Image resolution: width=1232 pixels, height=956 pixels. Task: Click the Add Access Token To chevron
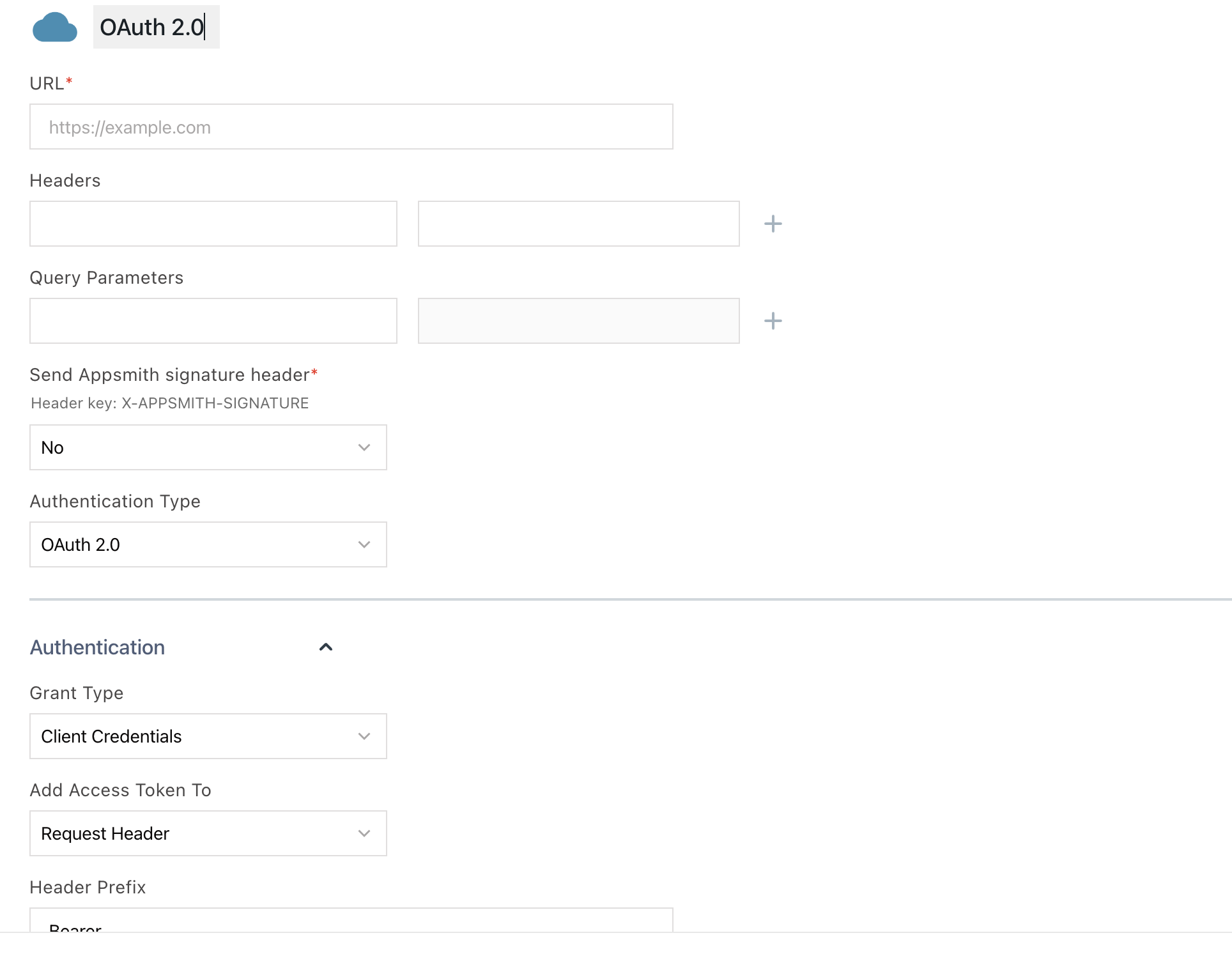364,833
